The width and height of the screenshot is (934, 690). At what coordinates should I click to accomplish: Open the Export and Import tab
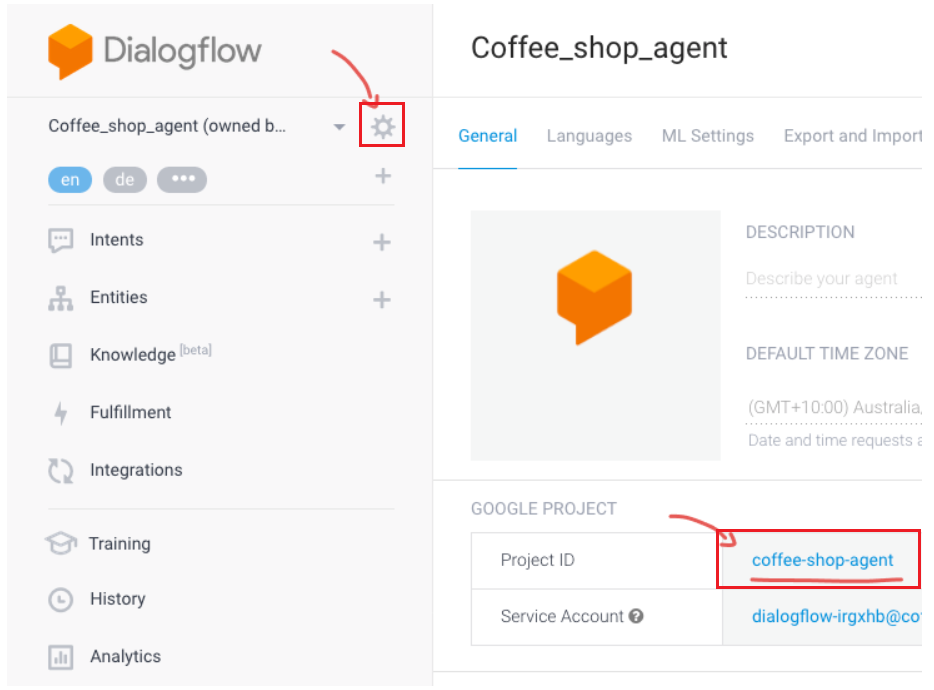pos(852,136)
